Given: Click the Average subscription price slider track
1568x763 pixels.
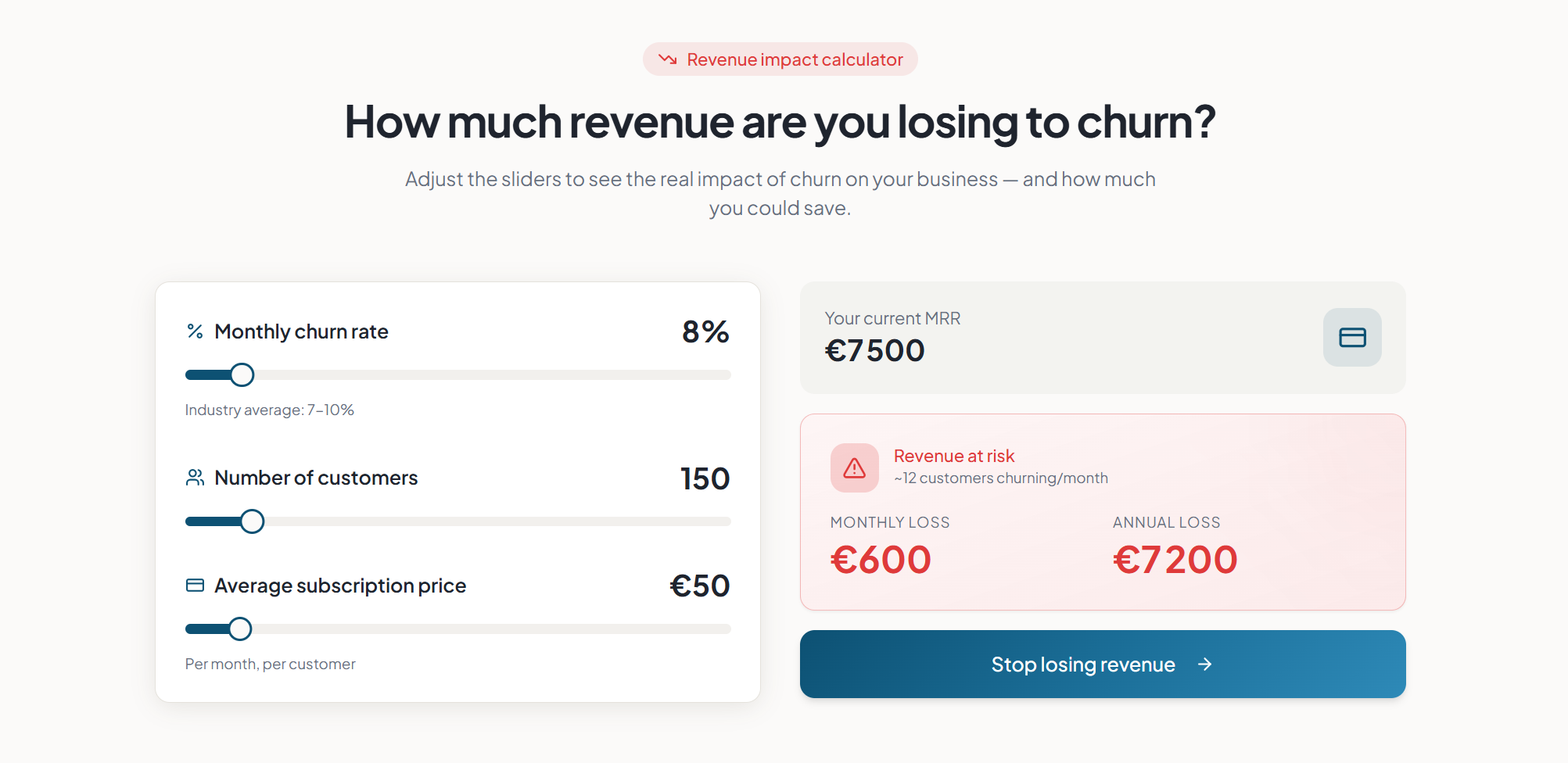Looking at the screenshot, I should 458,629.
